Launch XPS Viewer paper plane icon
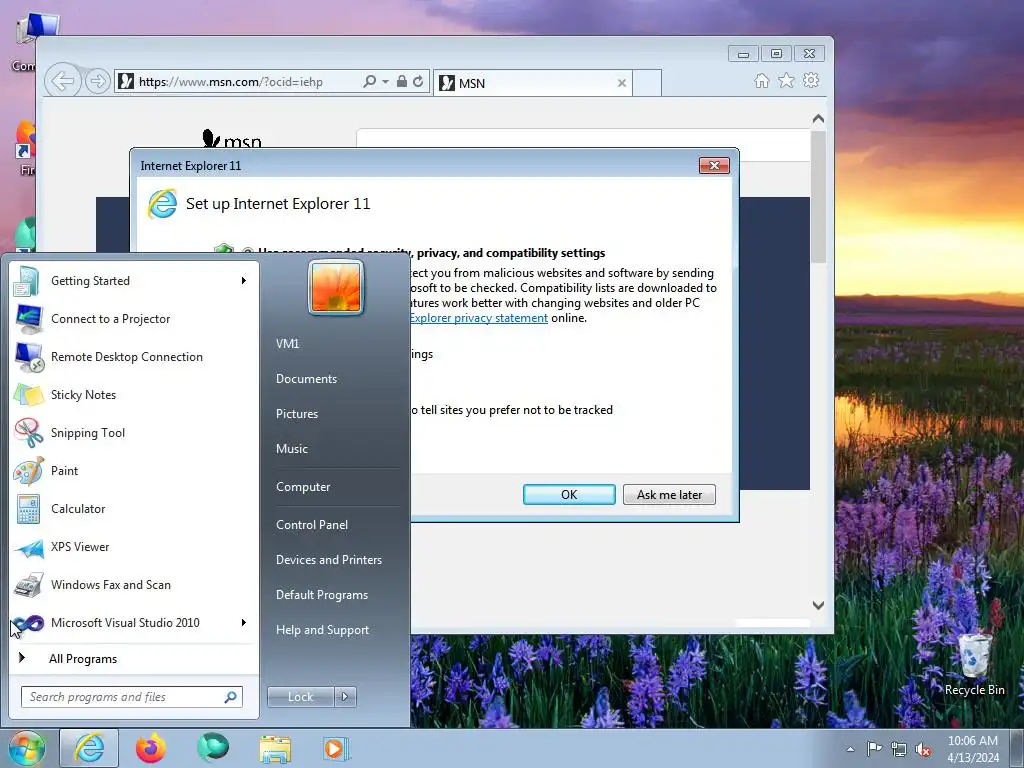The image size is (1024, 768). (28, 547)
